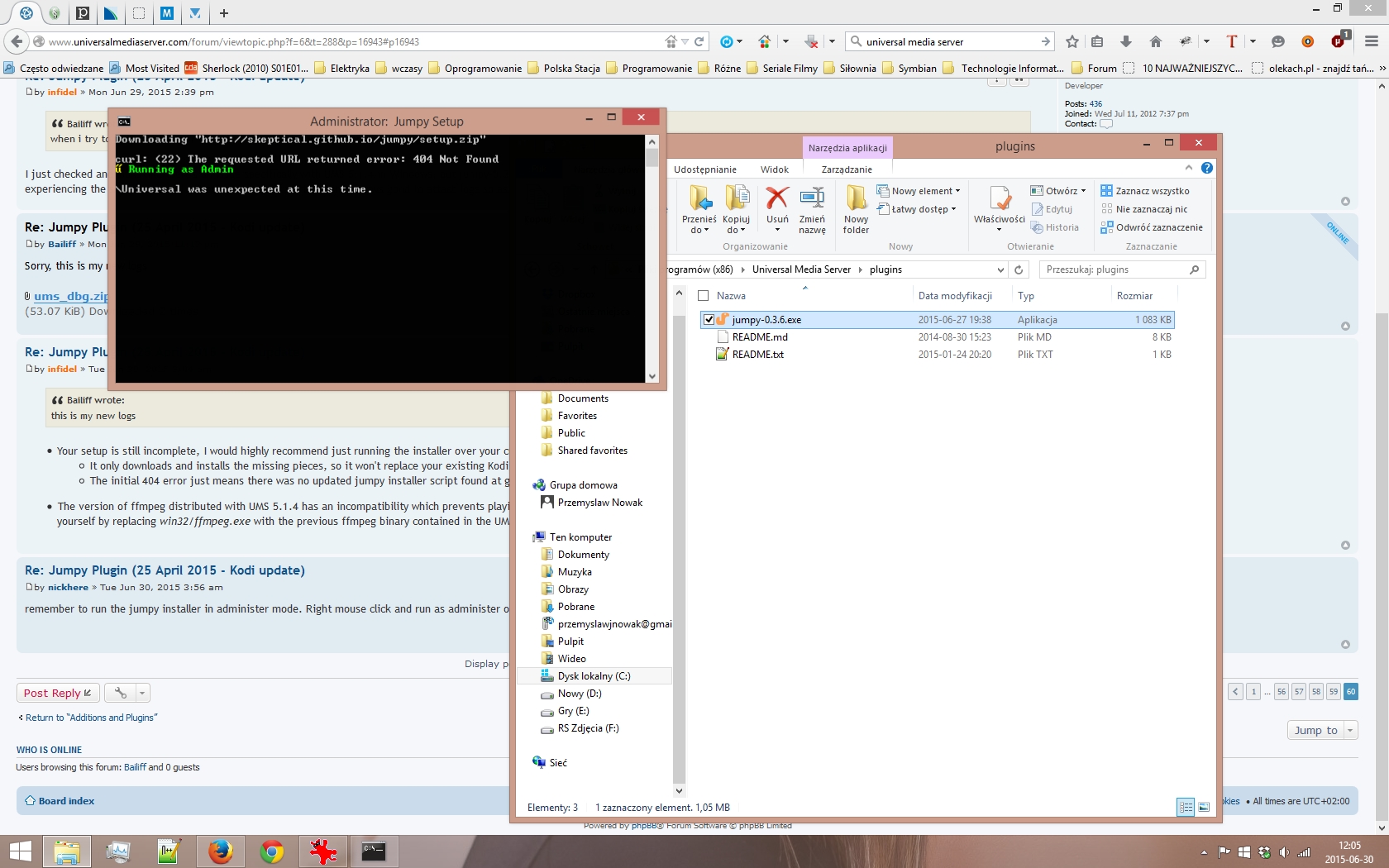Open the Nowy element dropdown
This screenshot has width=1389, height=868.
pyautogui.click(x=919, y=191)
